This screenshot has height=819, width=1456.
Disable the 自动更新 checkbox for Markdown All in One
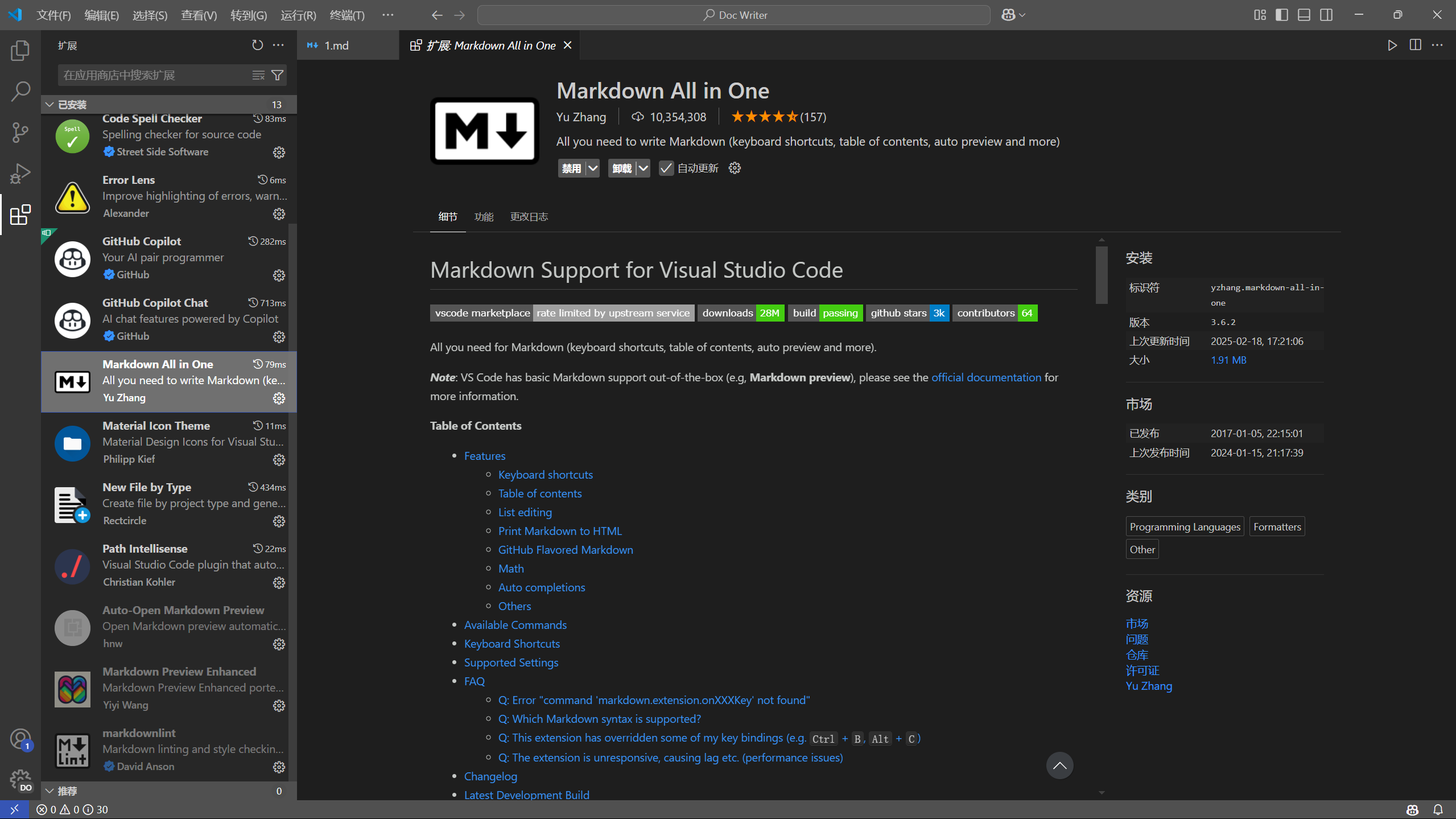[x=666, y=168]
